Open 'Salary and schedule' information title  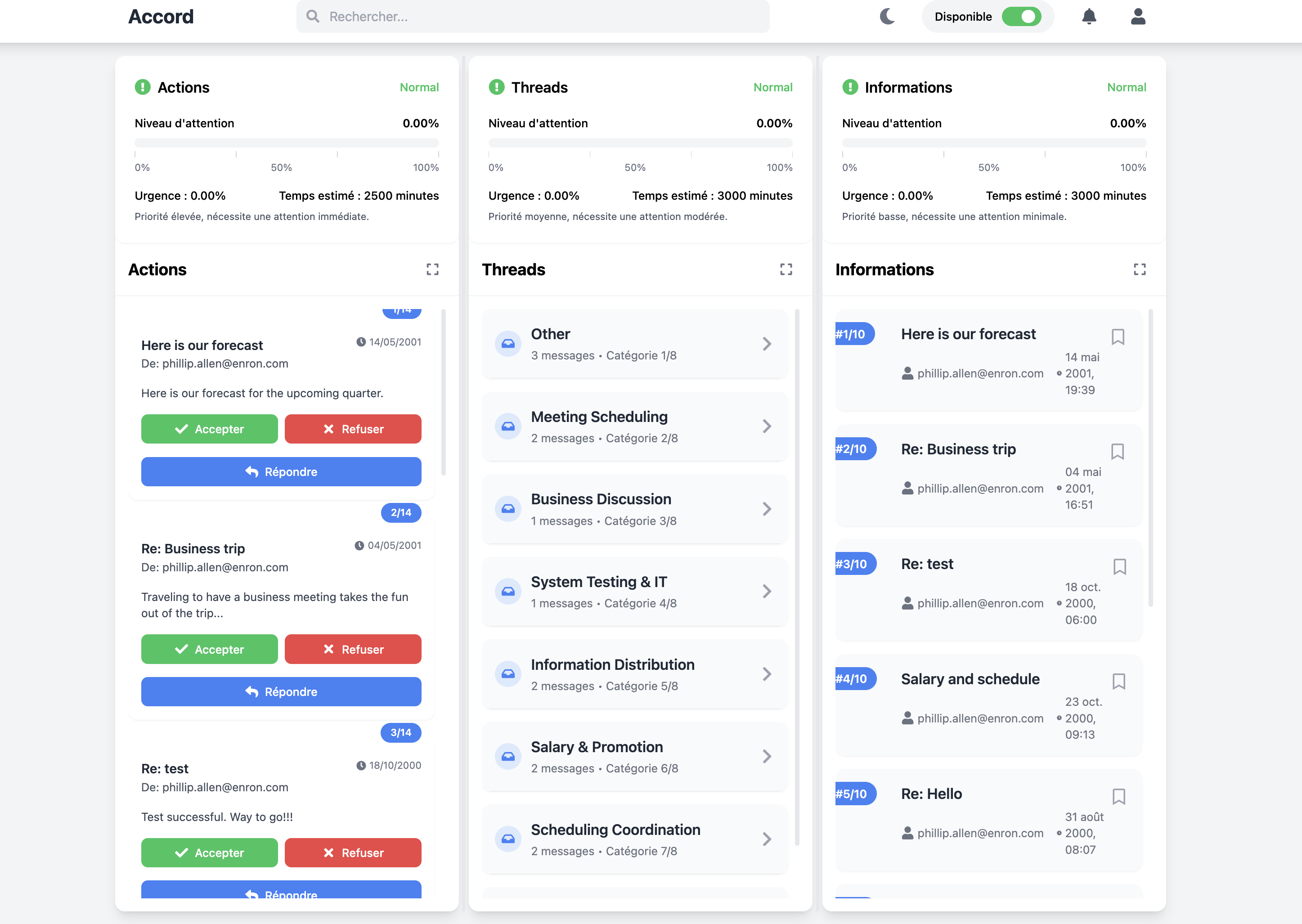(970, 679)
